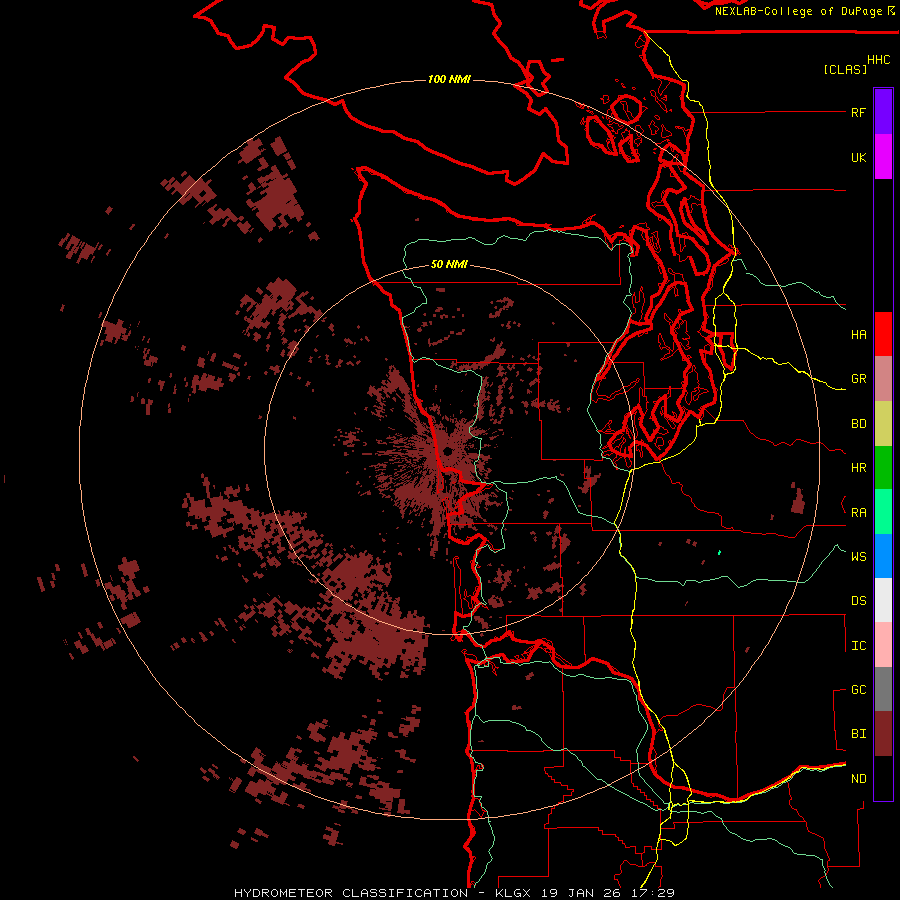Click the RA light green color swatch

[883, 512]
